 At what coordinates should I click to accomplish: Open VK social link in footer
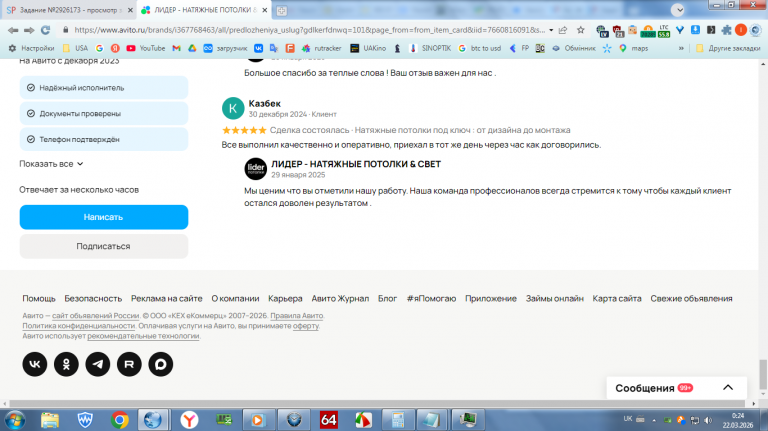35,364
